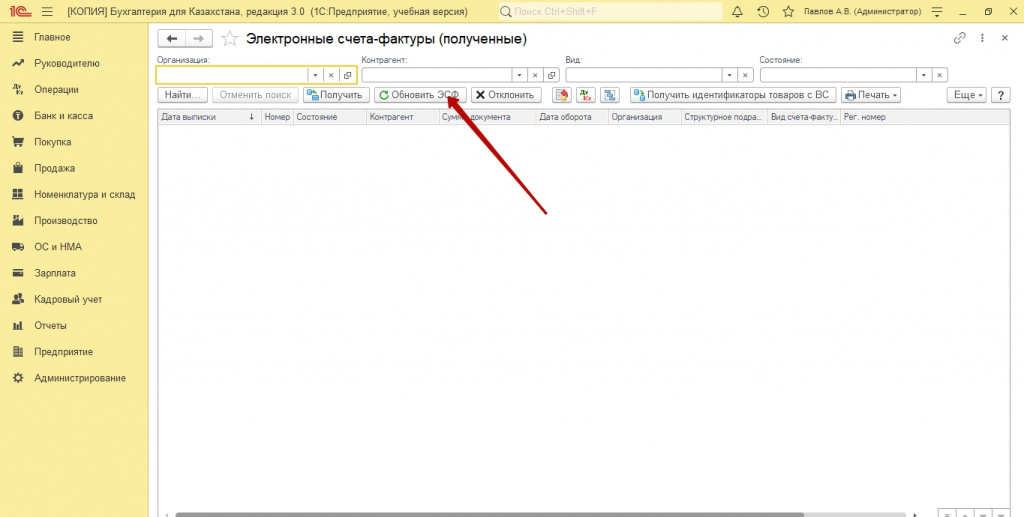Click the back navigation arrow
This screenshot has width=1024, height=517.
click(x=172, y=38)
